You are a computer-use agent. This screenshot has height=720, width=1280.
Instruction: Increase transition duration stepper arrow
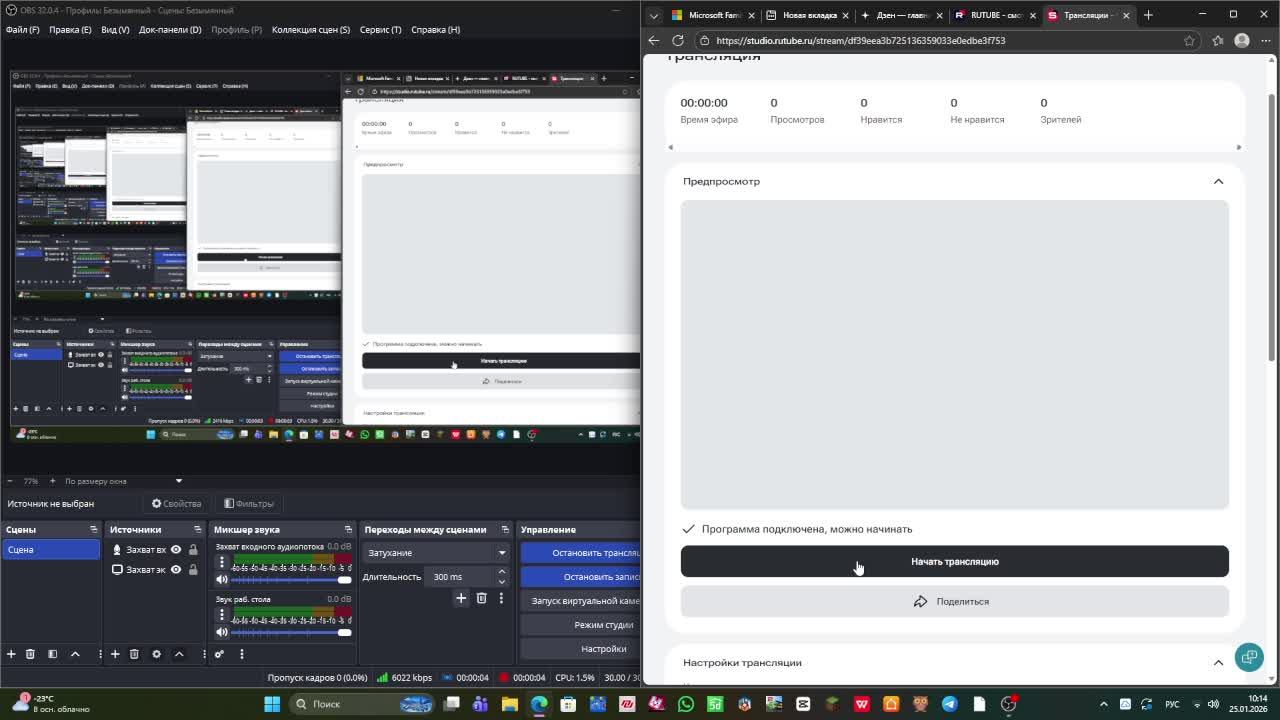coord(501,572)
